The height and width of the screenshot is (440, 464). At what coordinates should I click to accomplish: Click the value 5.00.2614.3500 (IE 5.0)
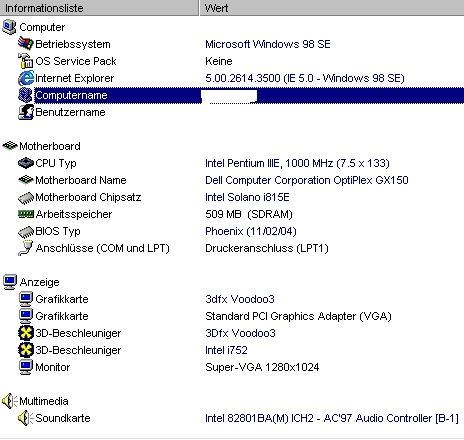(x=305, y=78)
